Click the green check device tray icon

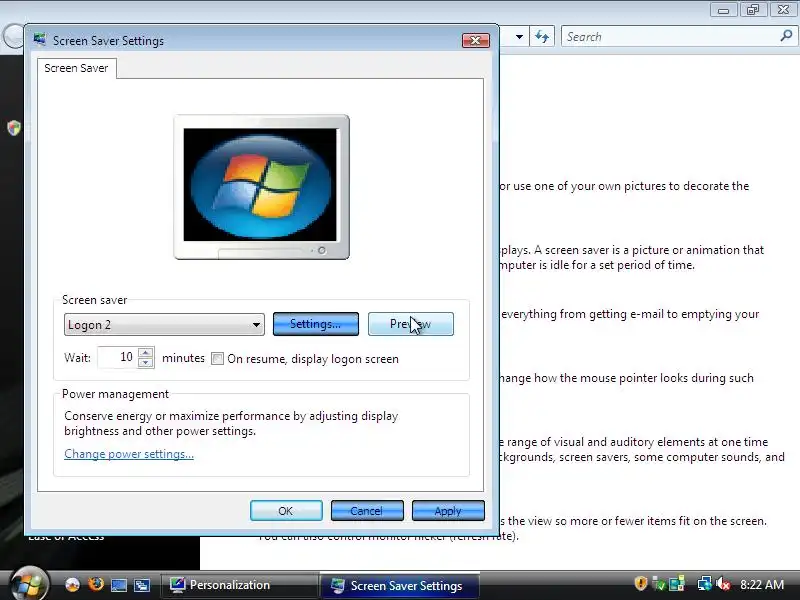pos(659,584)
